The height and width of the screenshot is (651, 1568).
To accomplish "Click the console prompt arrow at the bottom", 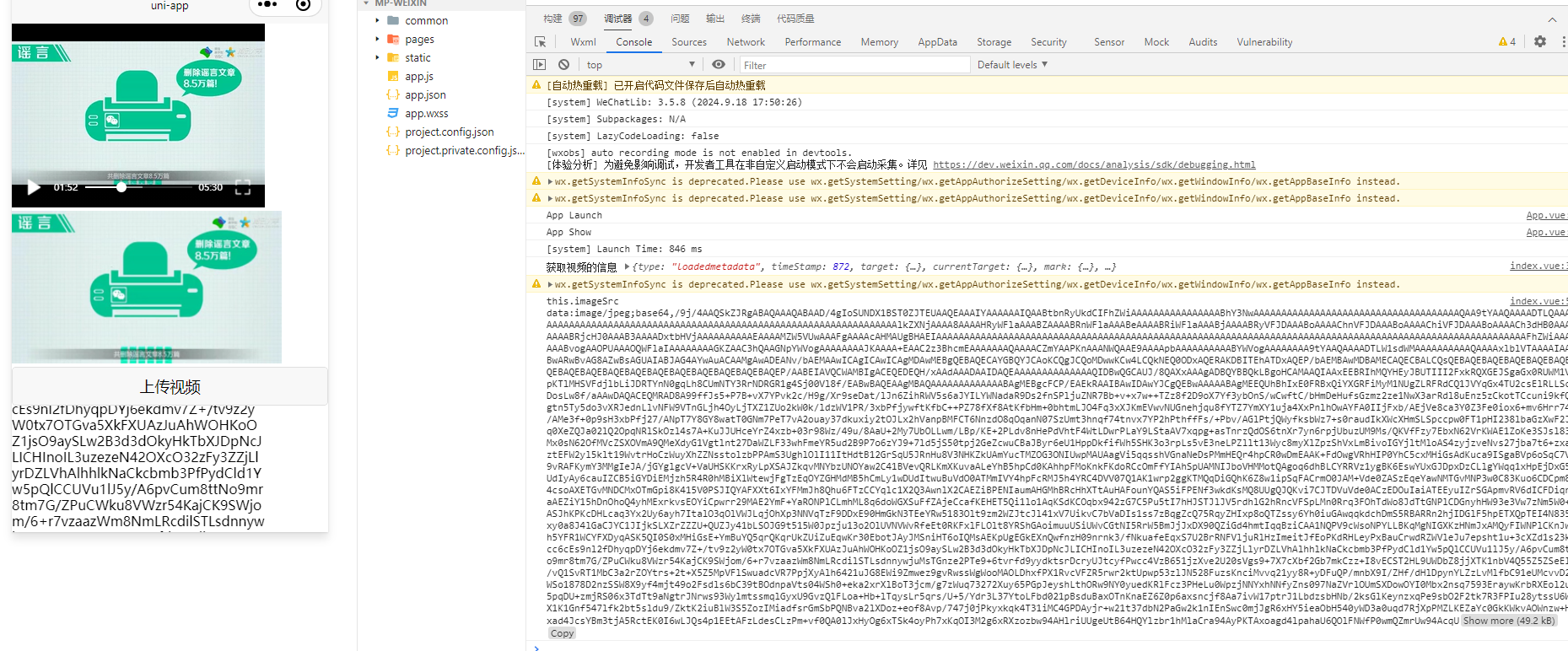I will pyautogui.click(x=536, y=647).
